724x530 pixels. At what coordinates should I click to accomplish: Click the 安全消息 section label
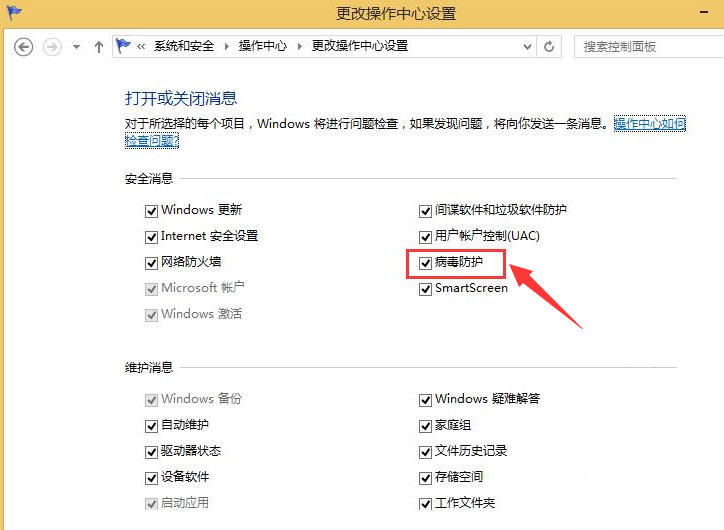coord(149,179)
